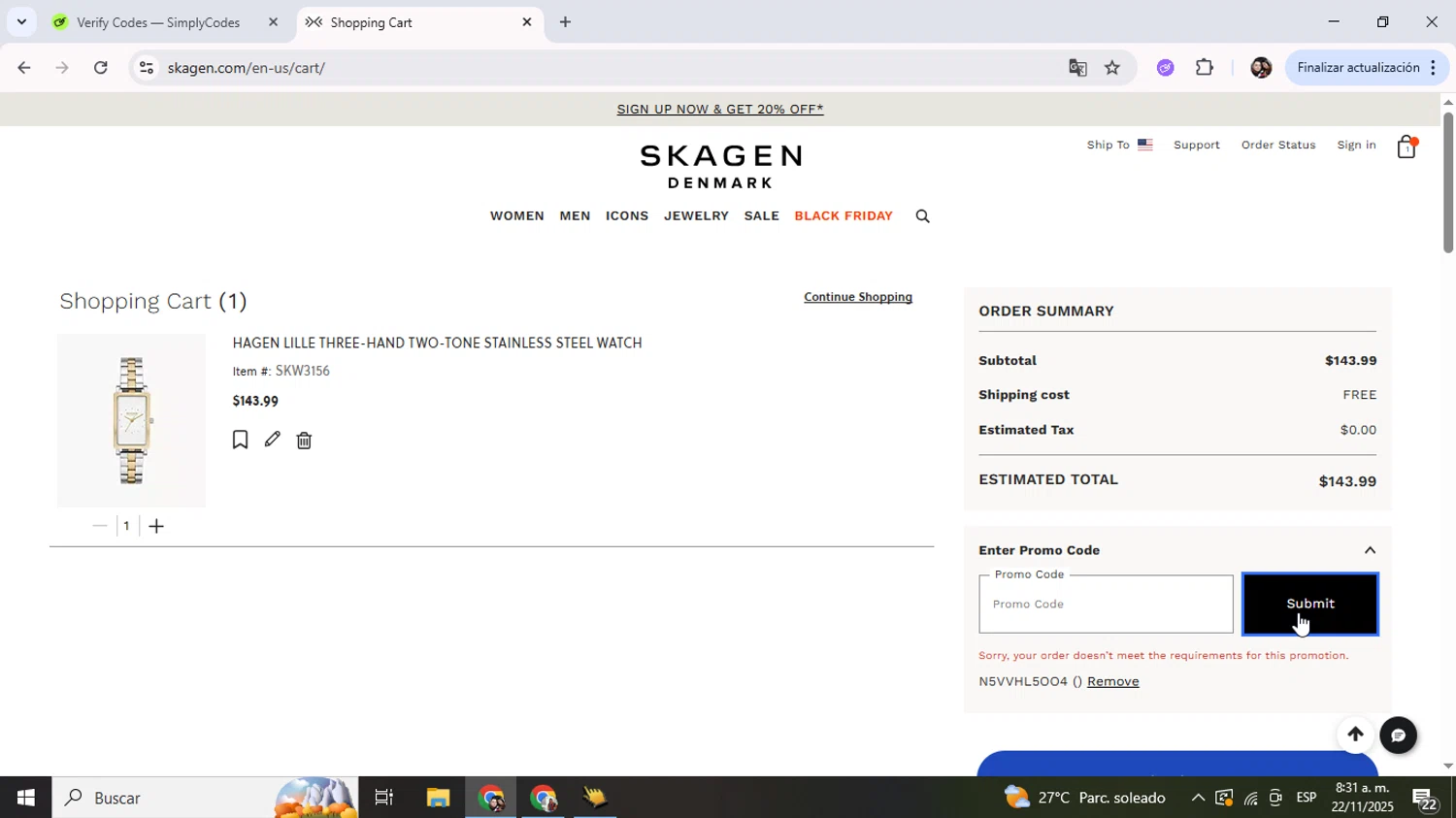Open the tab search dropdown arrow

[x=21, y=21]
